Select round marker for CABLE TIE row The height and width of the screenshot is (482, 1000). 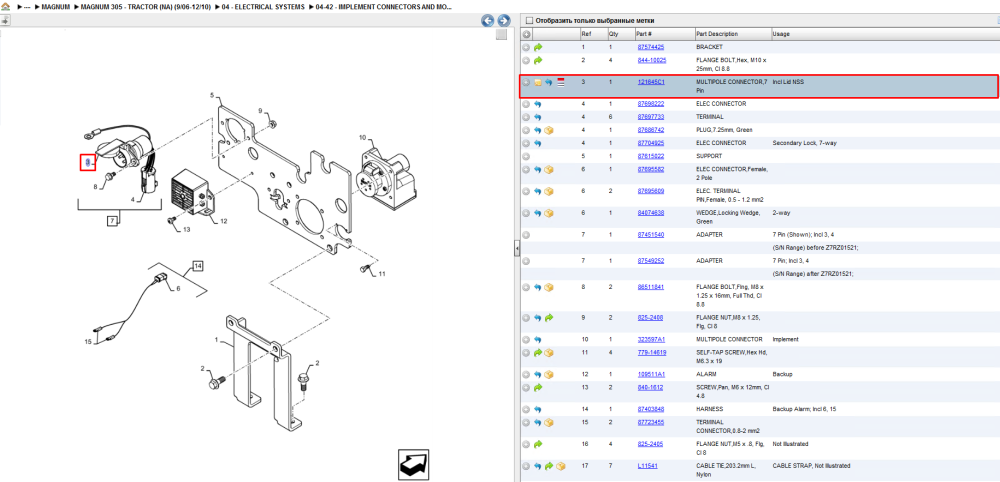[x=526, y=466]
